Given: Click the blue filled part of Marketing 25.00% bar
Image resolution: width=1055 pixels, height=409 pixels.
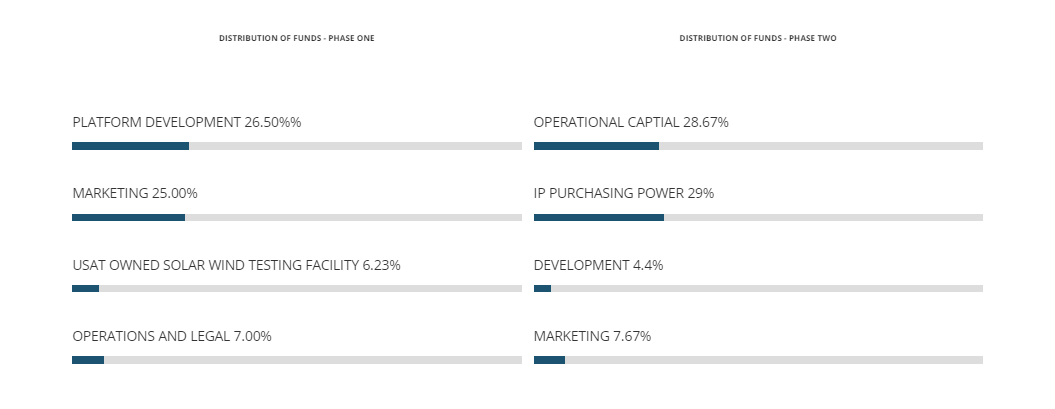Looking at the screenshot, I should click(x=128, y=217).
